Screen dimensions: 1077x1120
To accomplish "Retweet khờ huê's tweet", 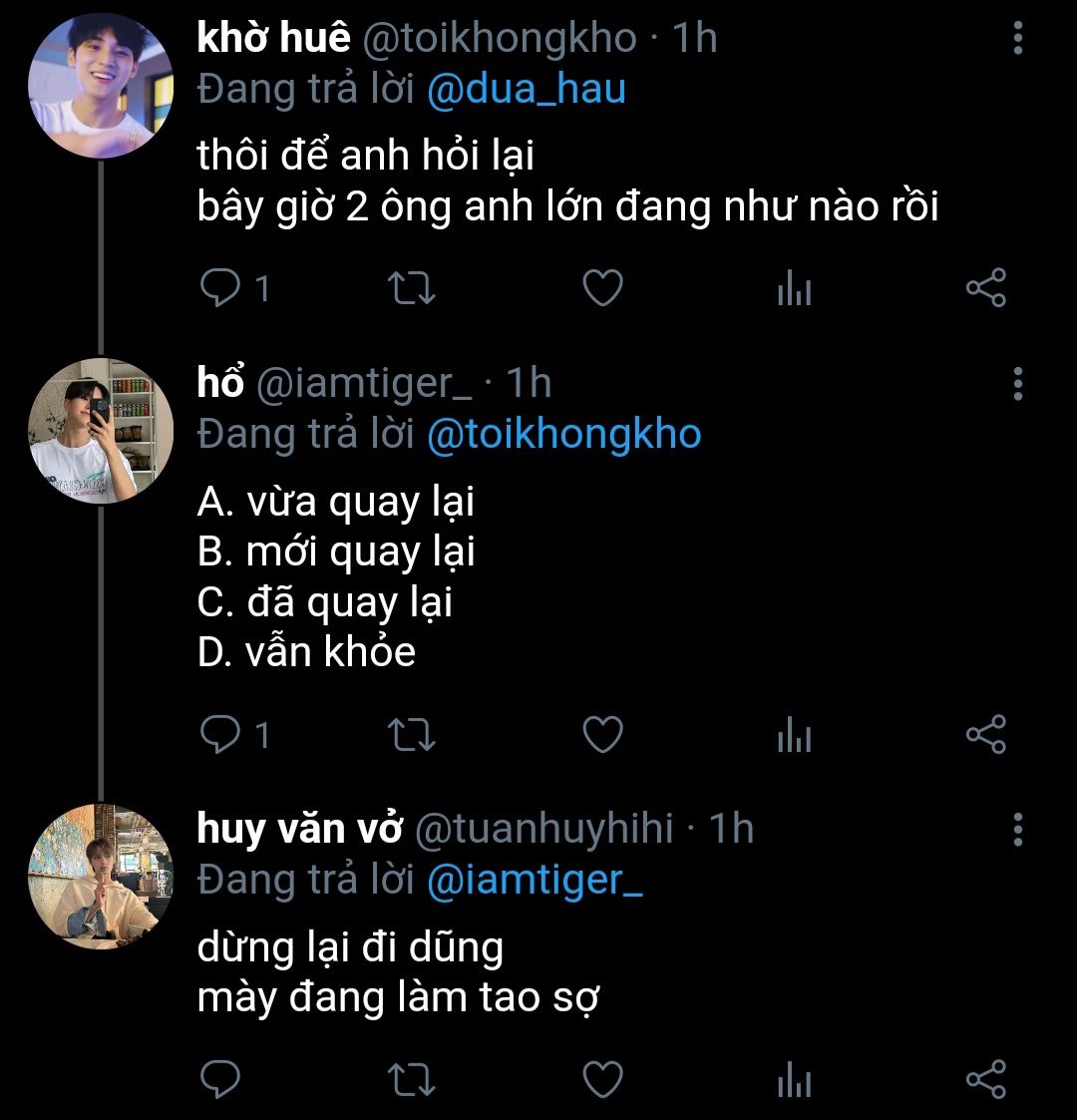I will point(410,289).
